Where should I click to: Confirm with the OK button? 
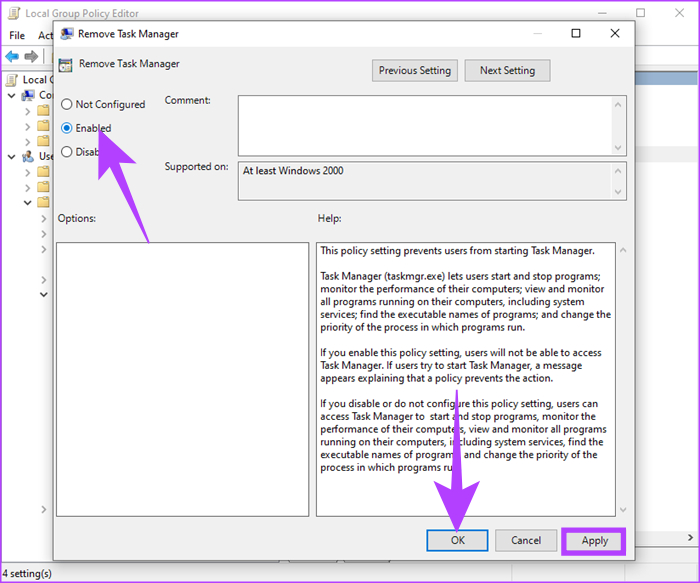pyautogui.click(x=457, y=541)
